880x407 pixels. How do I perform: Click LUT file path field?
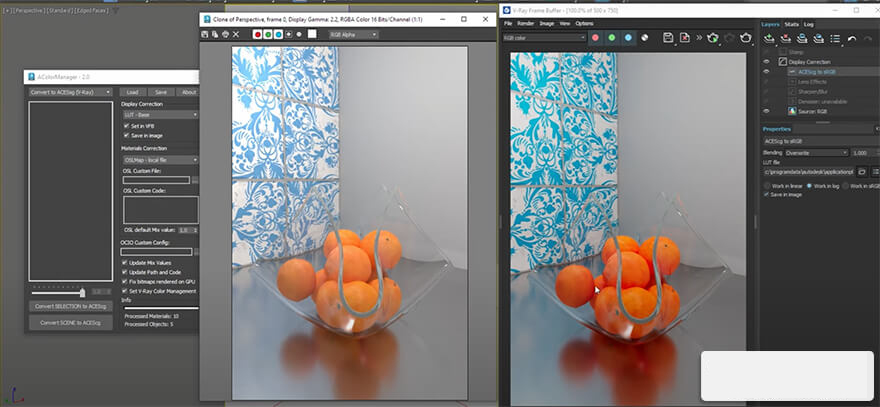coord(808,172)
